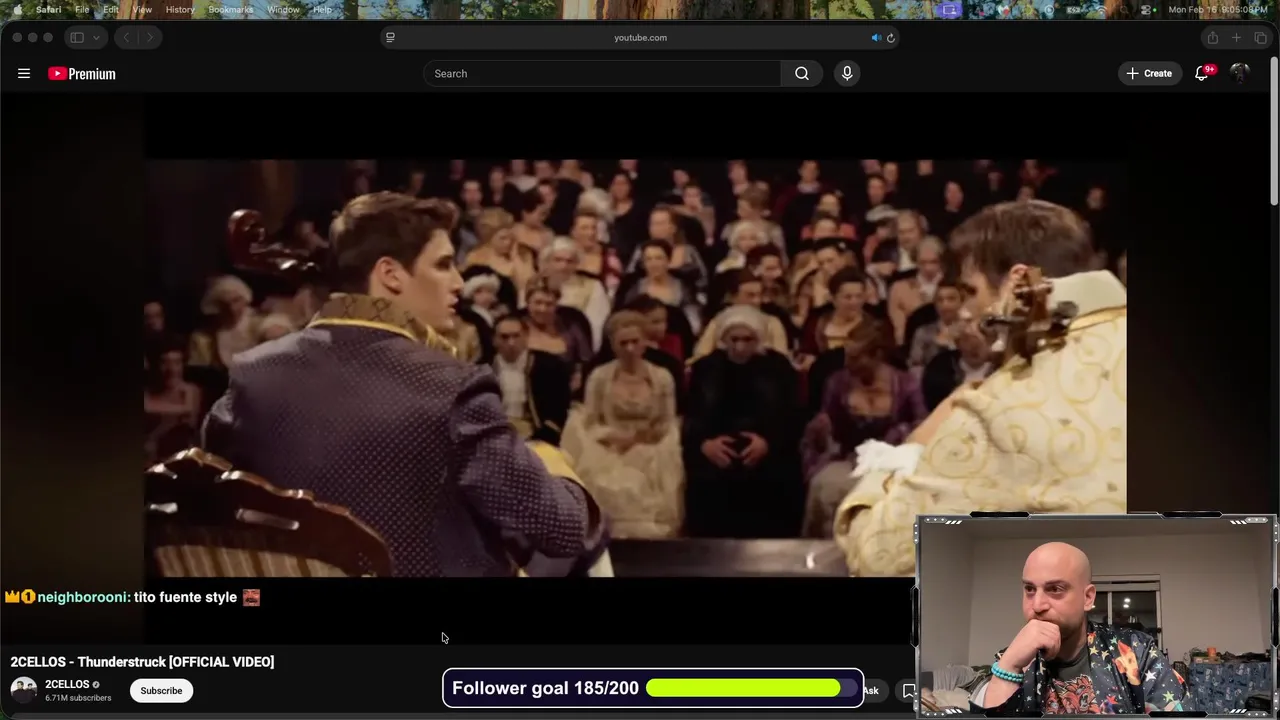The height and width of the screenshot is (720, 1280).
Task: Open the Window menu
Action: click(283, 9)
